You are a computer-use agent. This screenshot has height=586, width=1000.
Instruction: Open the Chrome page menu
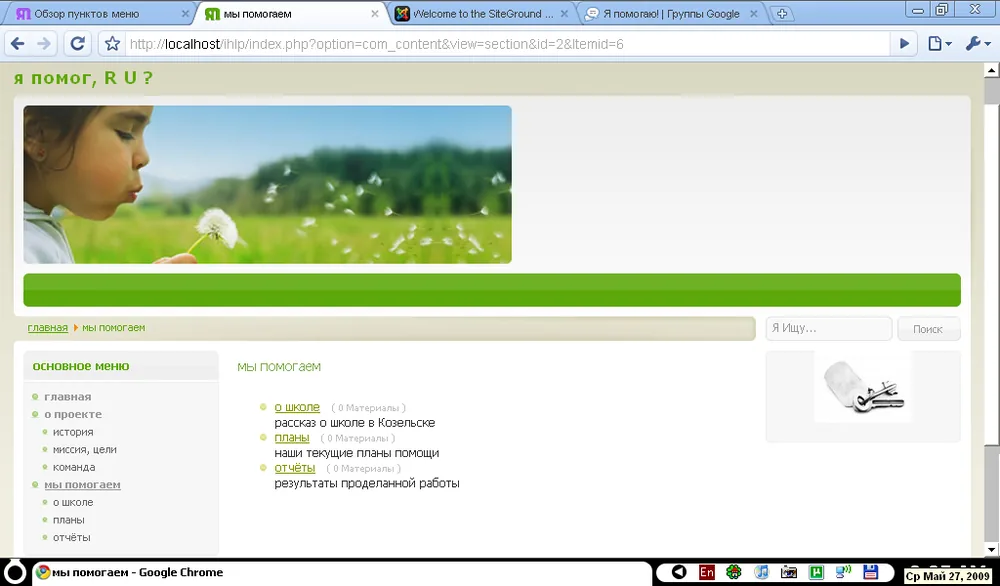click(939, 43)
